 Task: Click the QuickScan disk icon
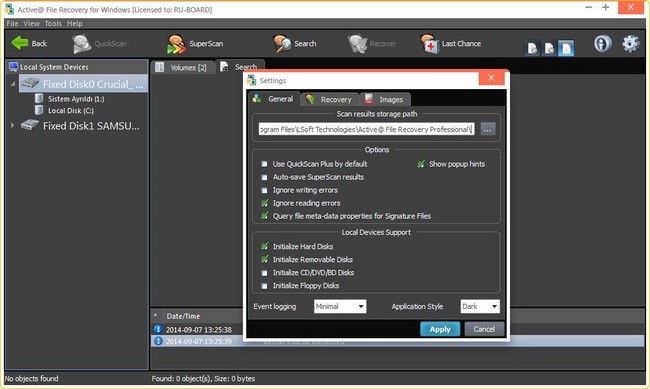coord(82,44)
